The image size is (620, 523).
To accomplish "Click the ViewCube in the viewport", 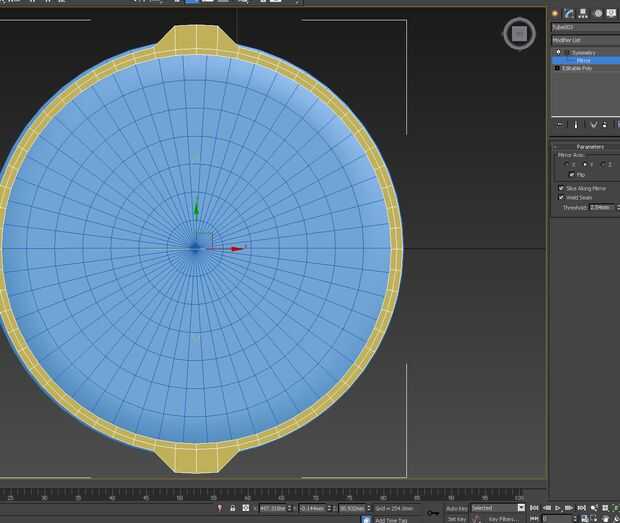I will point(518,35).
